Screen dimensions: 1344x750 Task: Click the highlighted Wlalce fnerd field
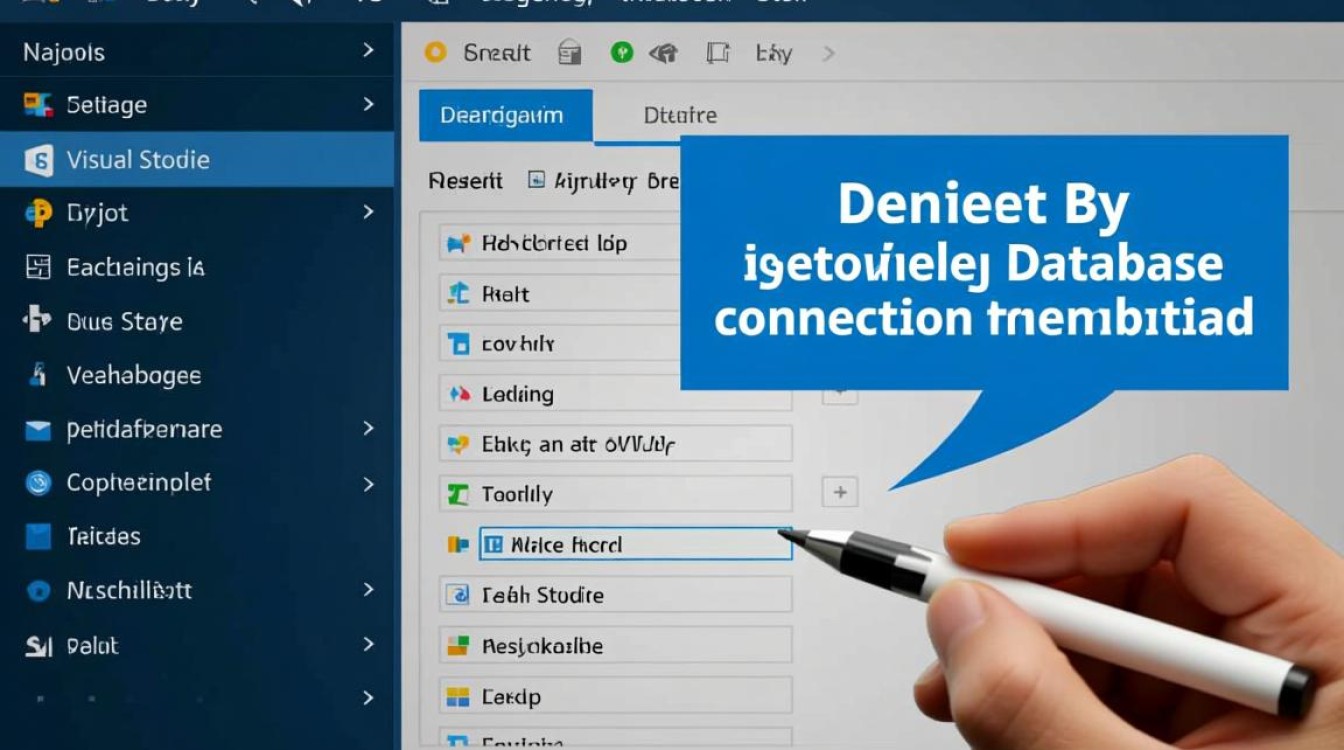(x=635, y=545)
